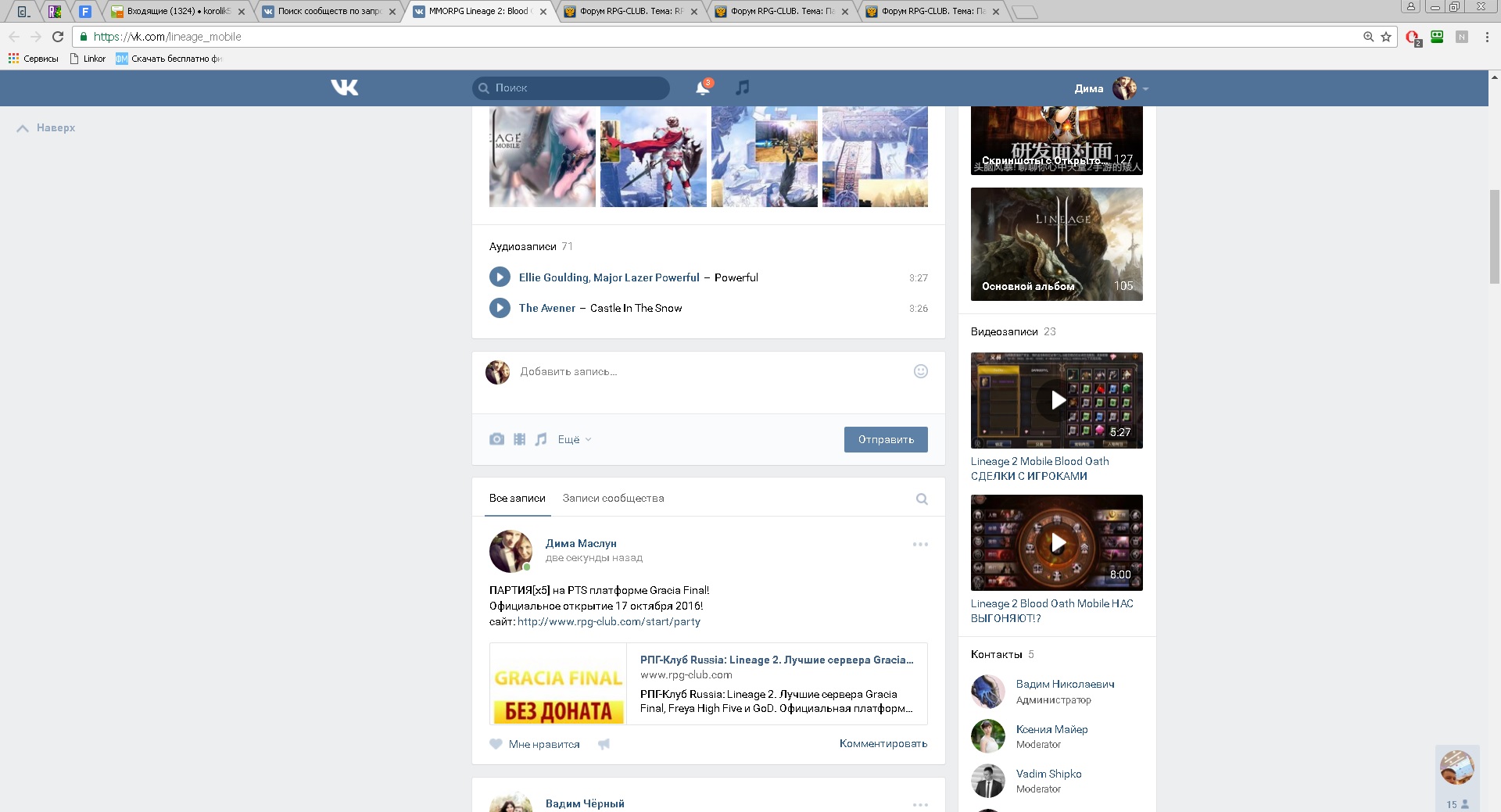Image resolution: width=1501 pixels, height=812 pixels.
Task: Open Vadim Shipko's contact profile
Action: [1048, 774]
